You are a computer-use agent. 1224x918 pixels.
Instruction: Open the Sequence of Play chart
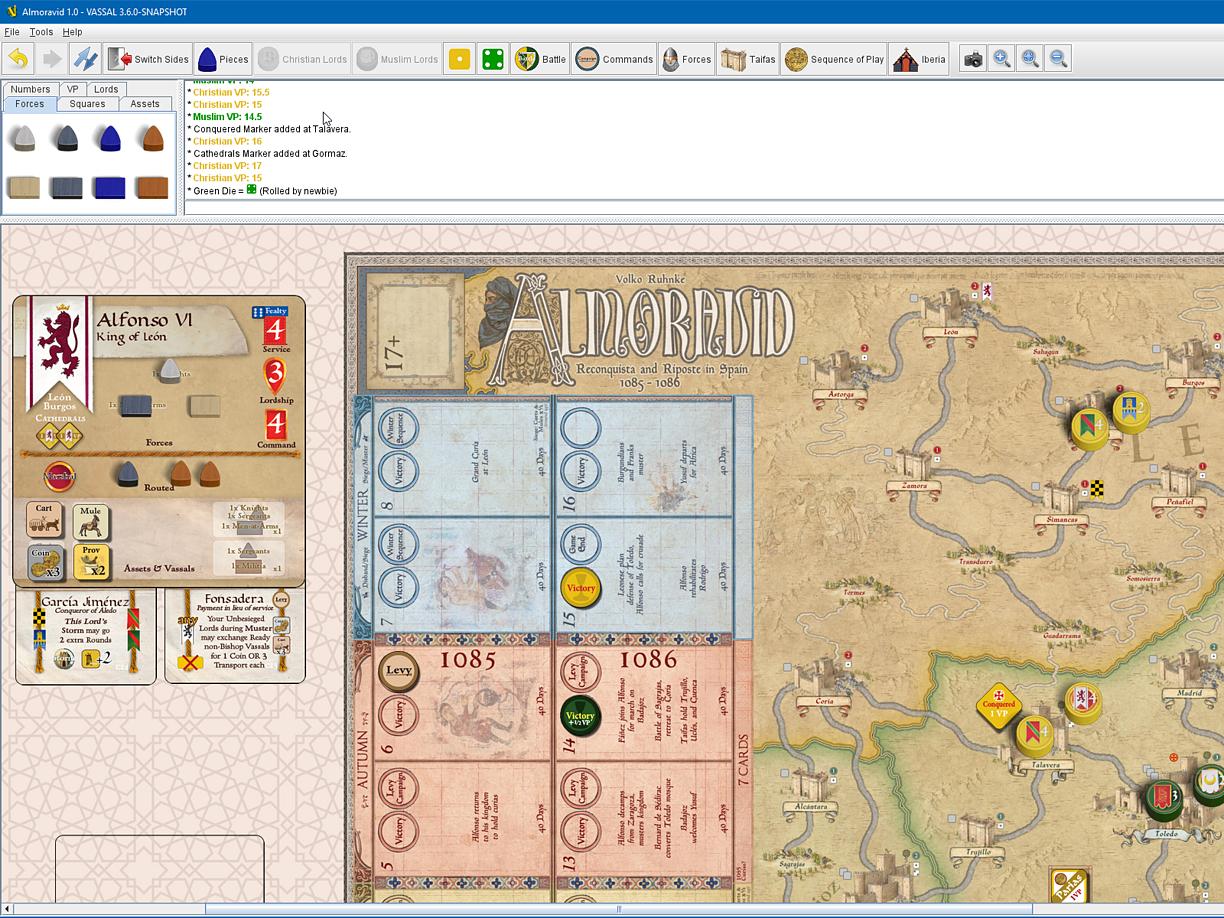(x=833, y=58)
